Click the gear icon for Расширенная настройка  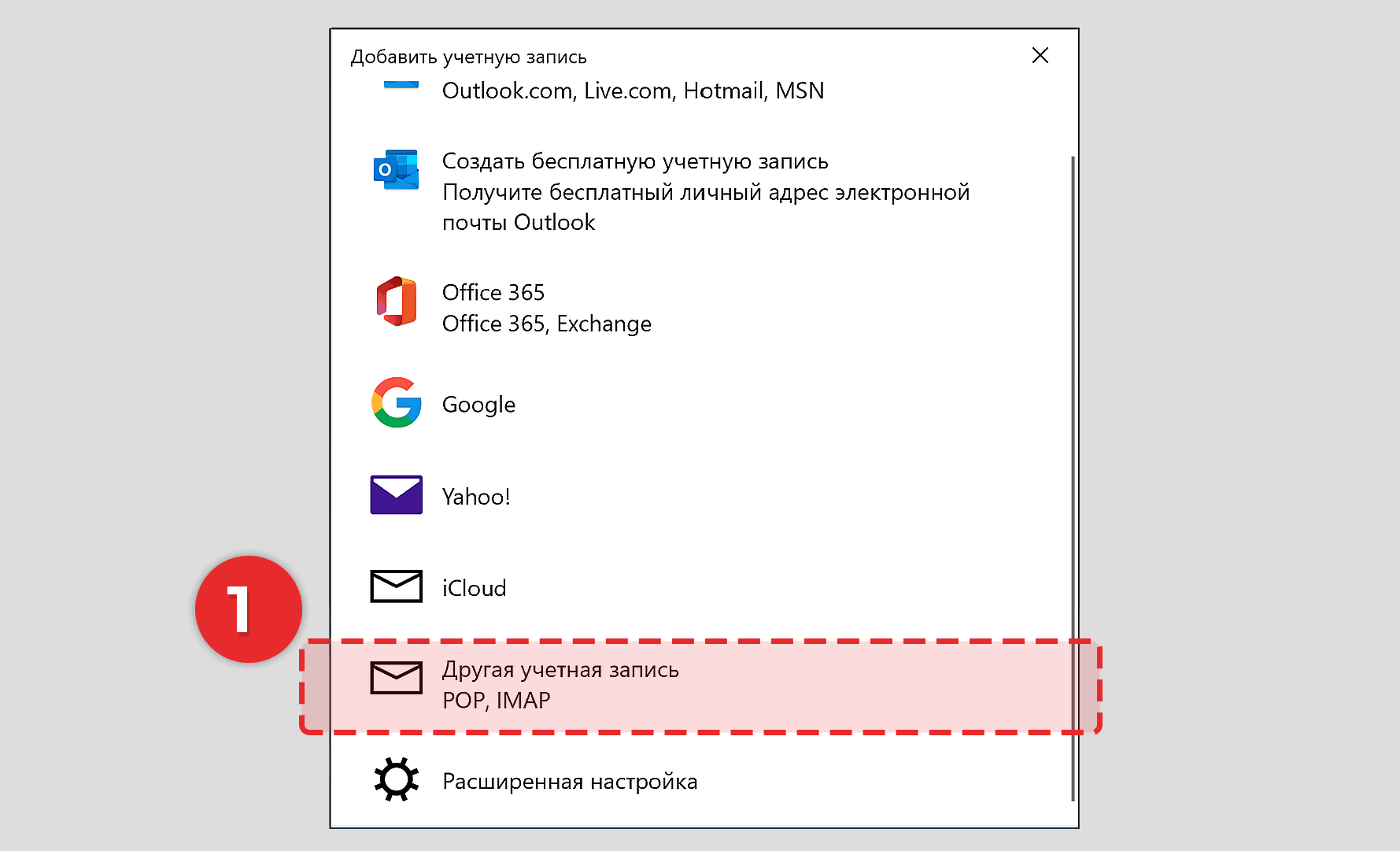(x=396, y=779)
